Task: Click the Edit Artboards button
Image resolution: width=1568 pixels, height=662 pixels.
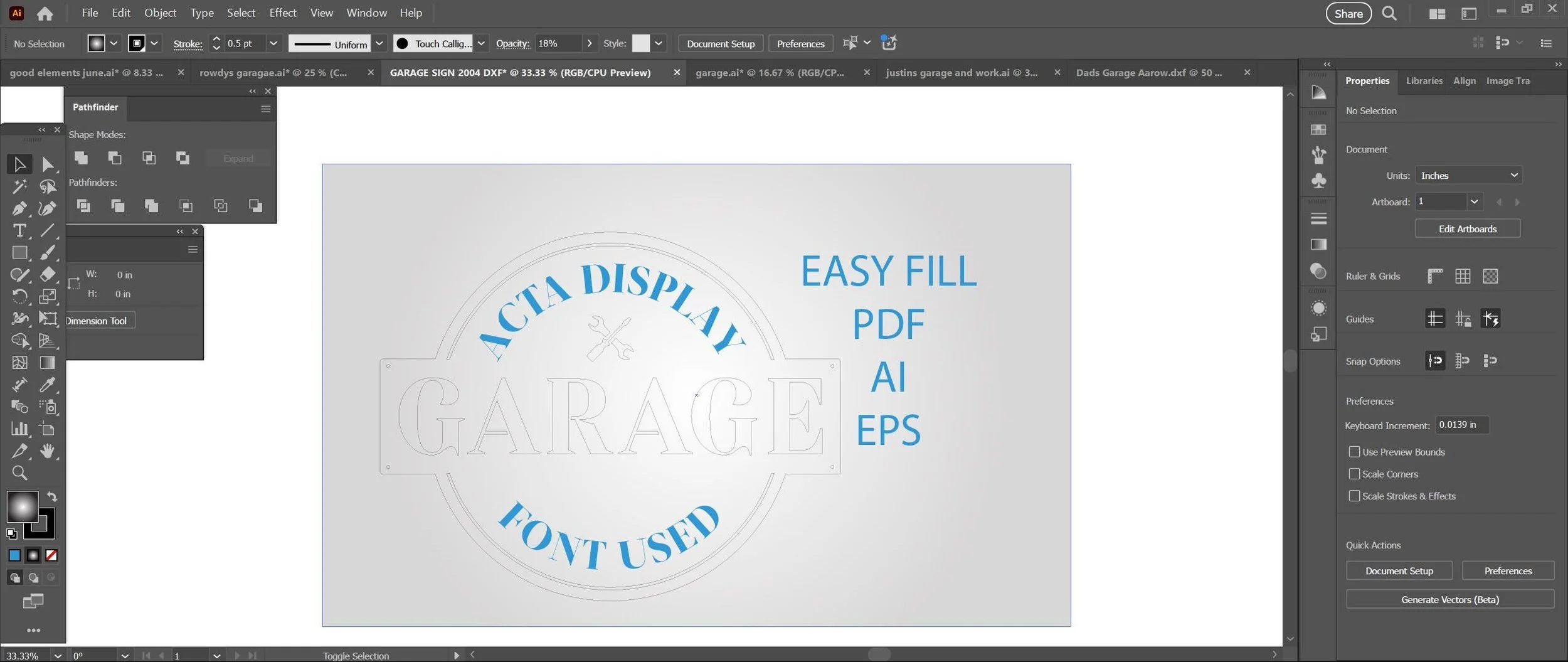Action: point(1468,229)
